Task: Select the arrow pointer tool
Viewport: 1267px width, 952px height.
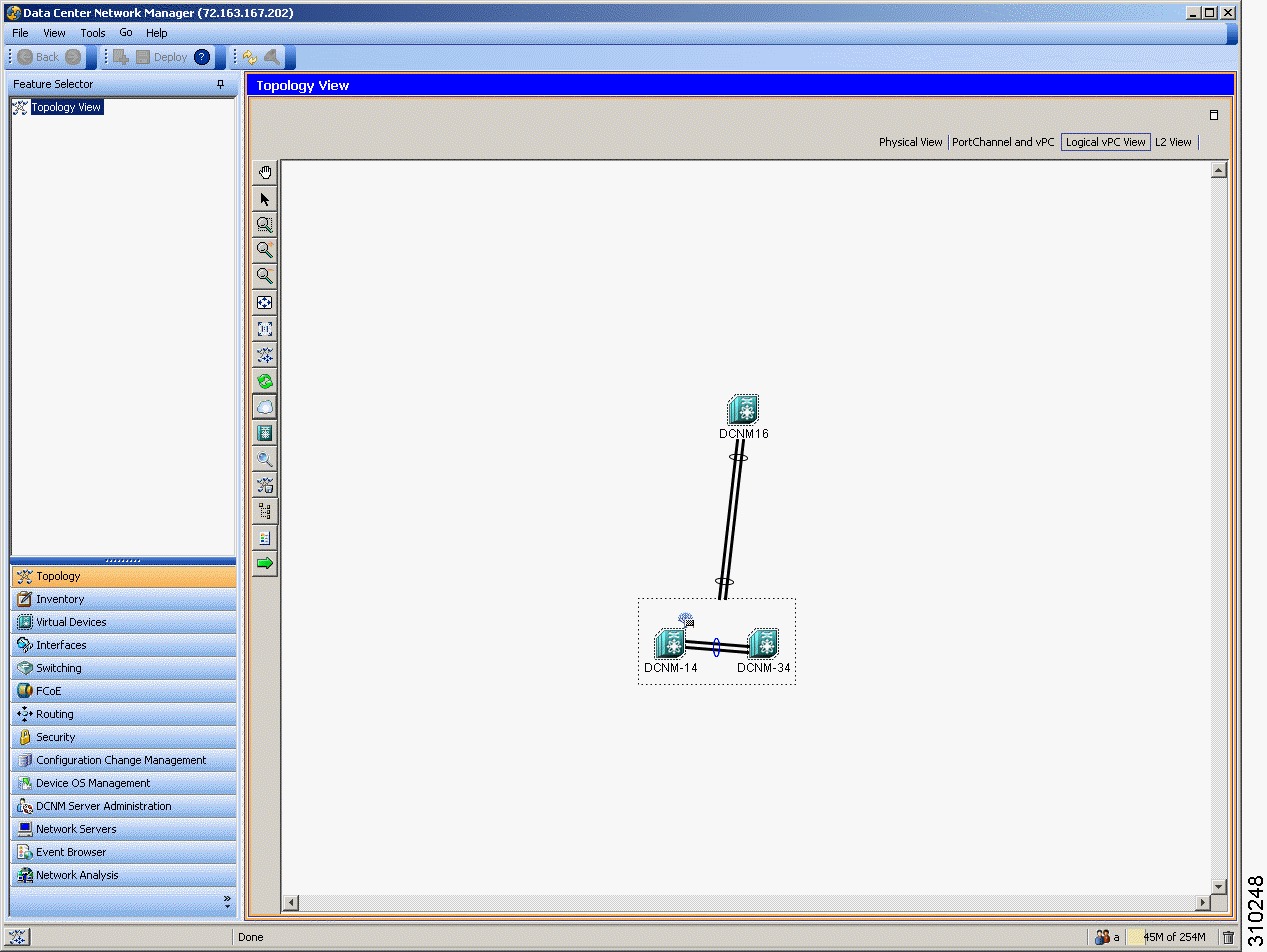Action: pos(265,199)
